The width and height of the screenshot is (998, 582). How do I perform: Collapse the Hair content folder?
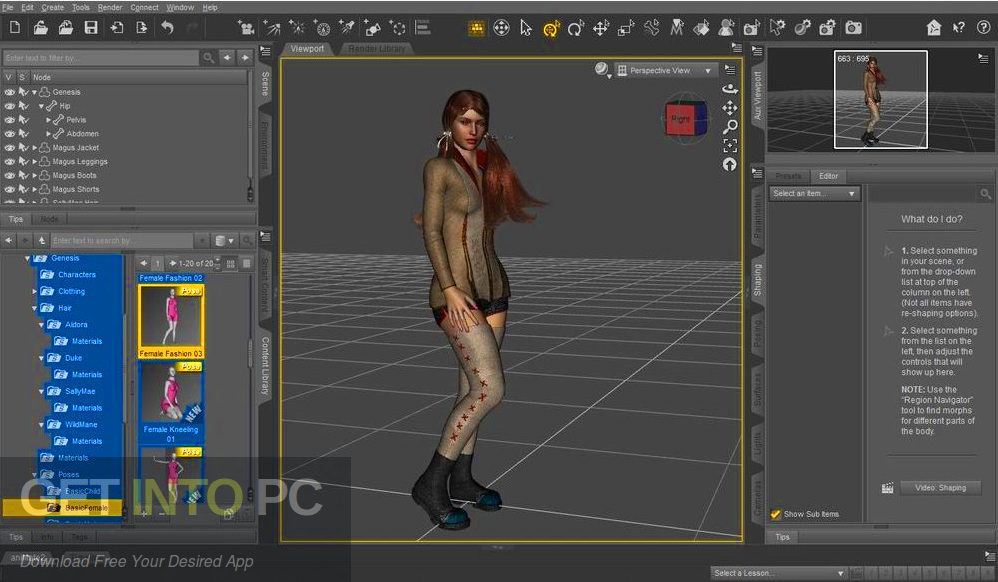tap(34, 308)
